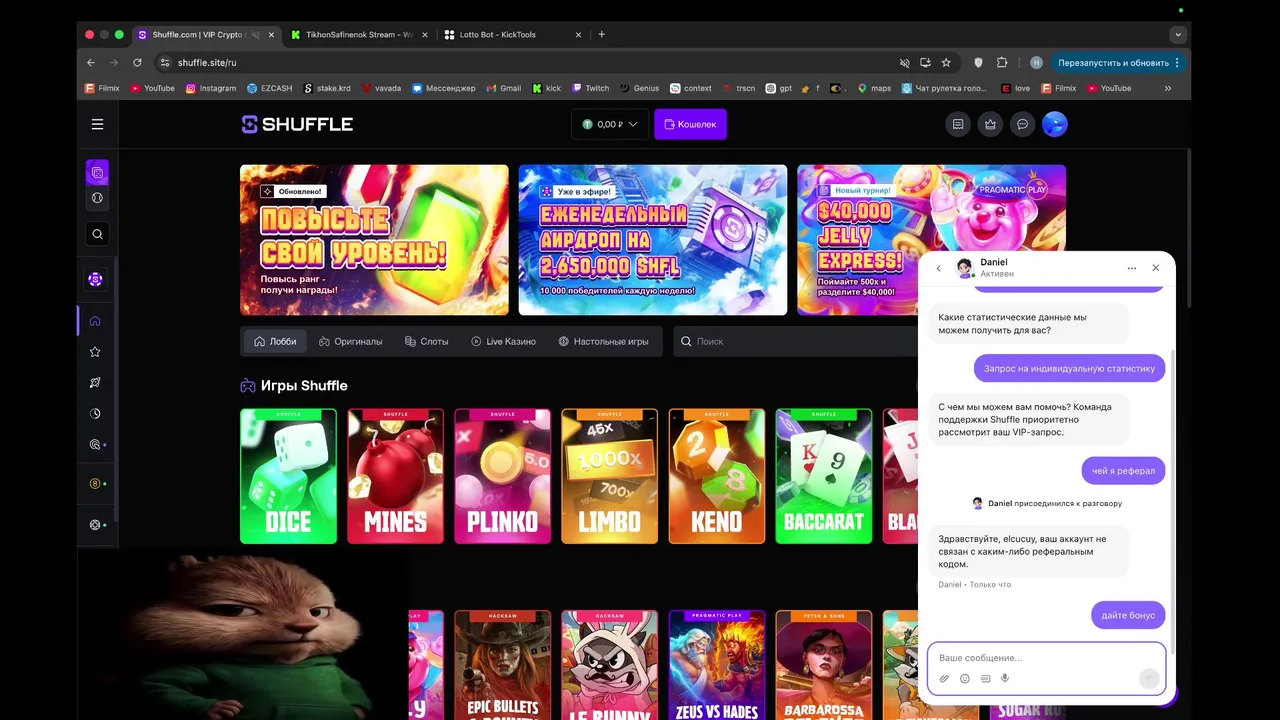Click the soccer ball icon at the sidebar bottom
1280x720 pixels.
tap(95, 525)
